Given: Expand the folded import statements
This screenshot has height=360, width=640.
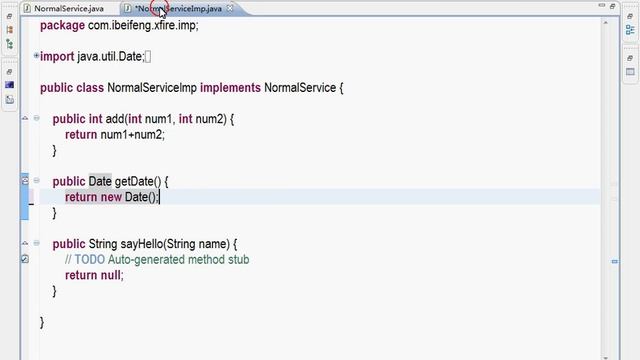Looking at the screenshot, I should point(36,56).
